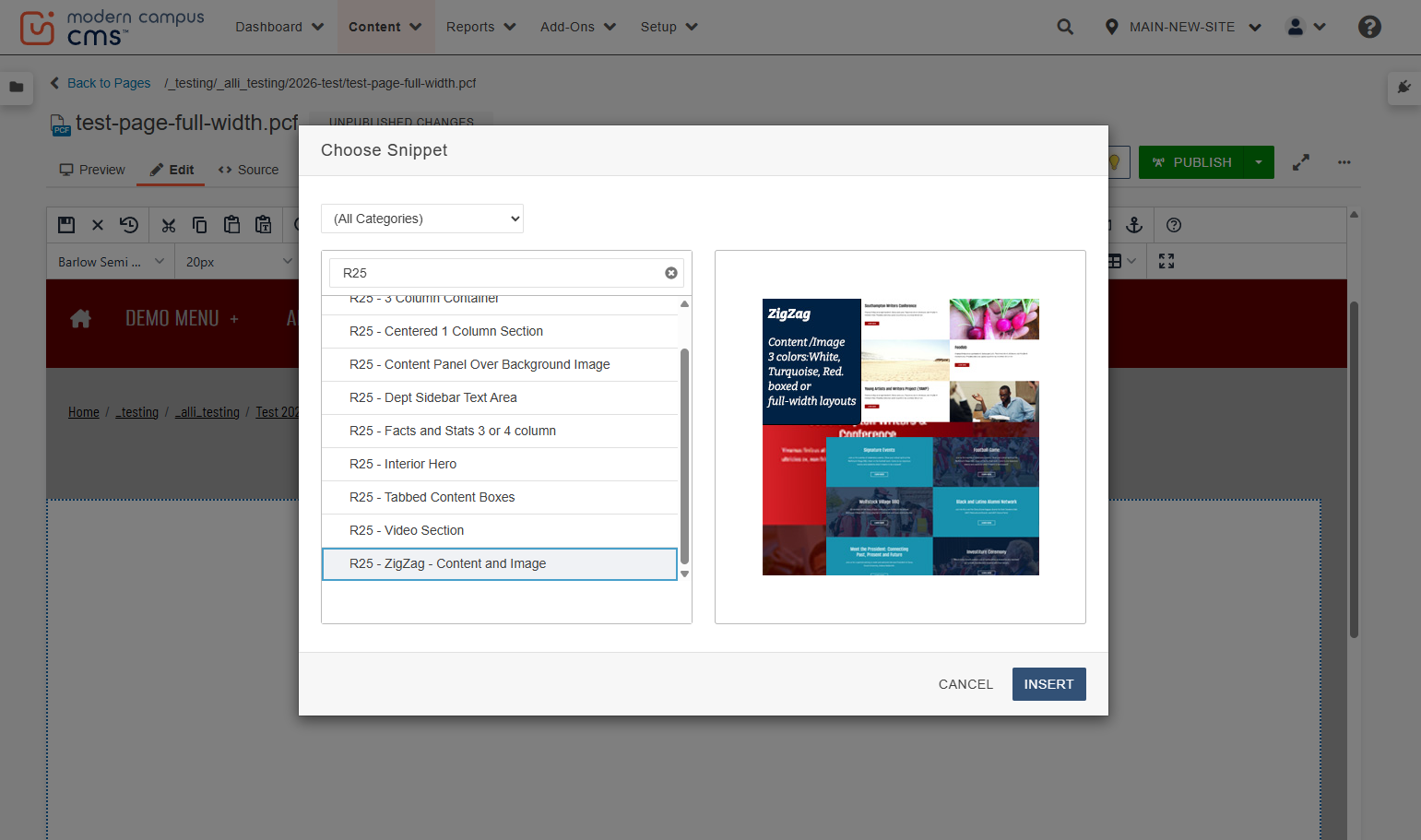Expand the Dashboard menu
The width and height of the screenshot is (1421, 840).
coord(279,27)
